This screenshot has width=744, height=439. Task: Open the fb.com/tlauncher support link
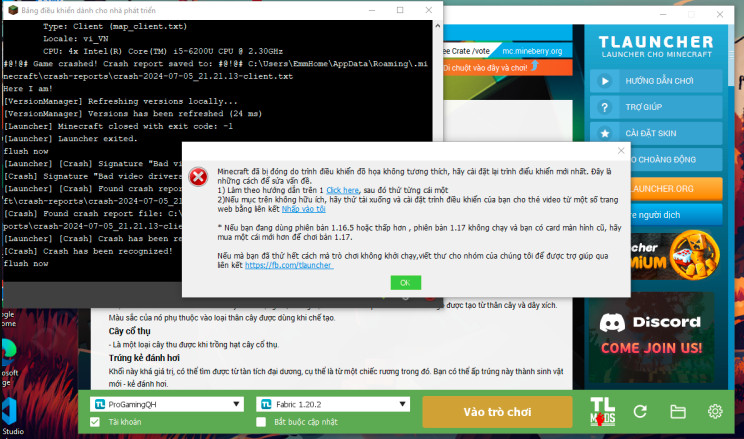(289, 265)
